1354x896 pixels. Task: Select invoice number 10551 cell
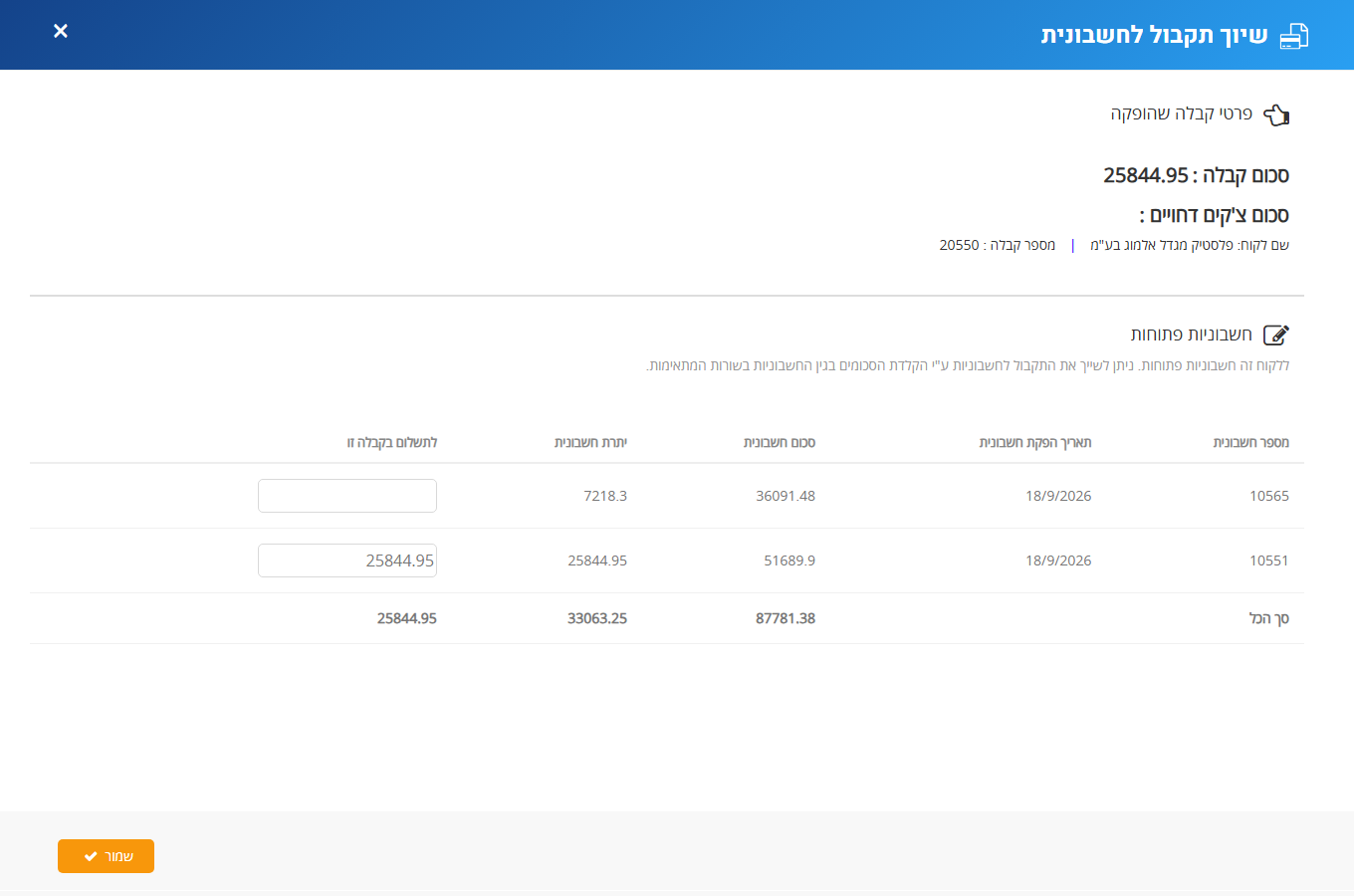[x=1269, y=560]
